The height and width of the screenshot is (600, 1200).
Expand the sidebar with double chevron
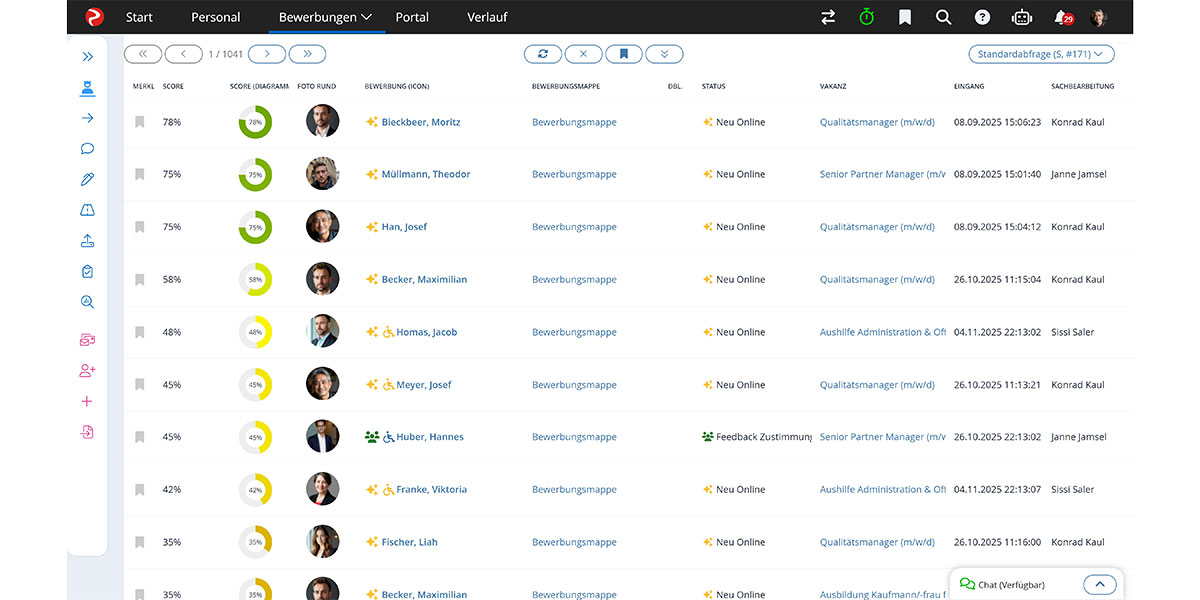click(x=87, y=57)
